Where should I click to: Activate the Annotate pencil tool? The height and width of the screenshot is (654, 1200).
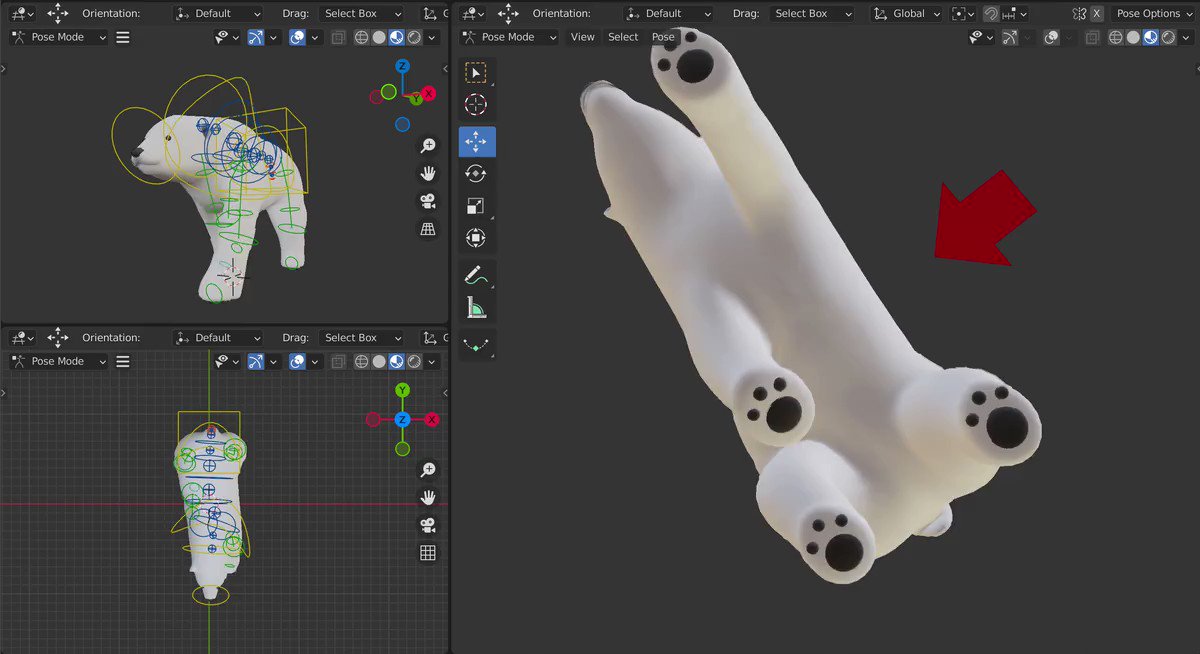click(x=476, y=275)
